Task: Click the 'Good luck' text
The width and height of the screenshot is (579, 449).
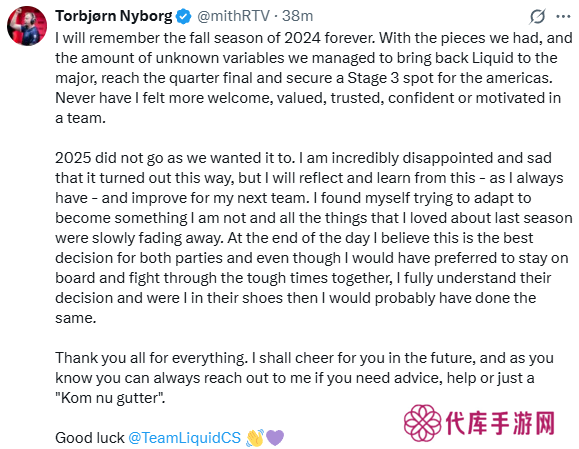Action: pos(90,438)
